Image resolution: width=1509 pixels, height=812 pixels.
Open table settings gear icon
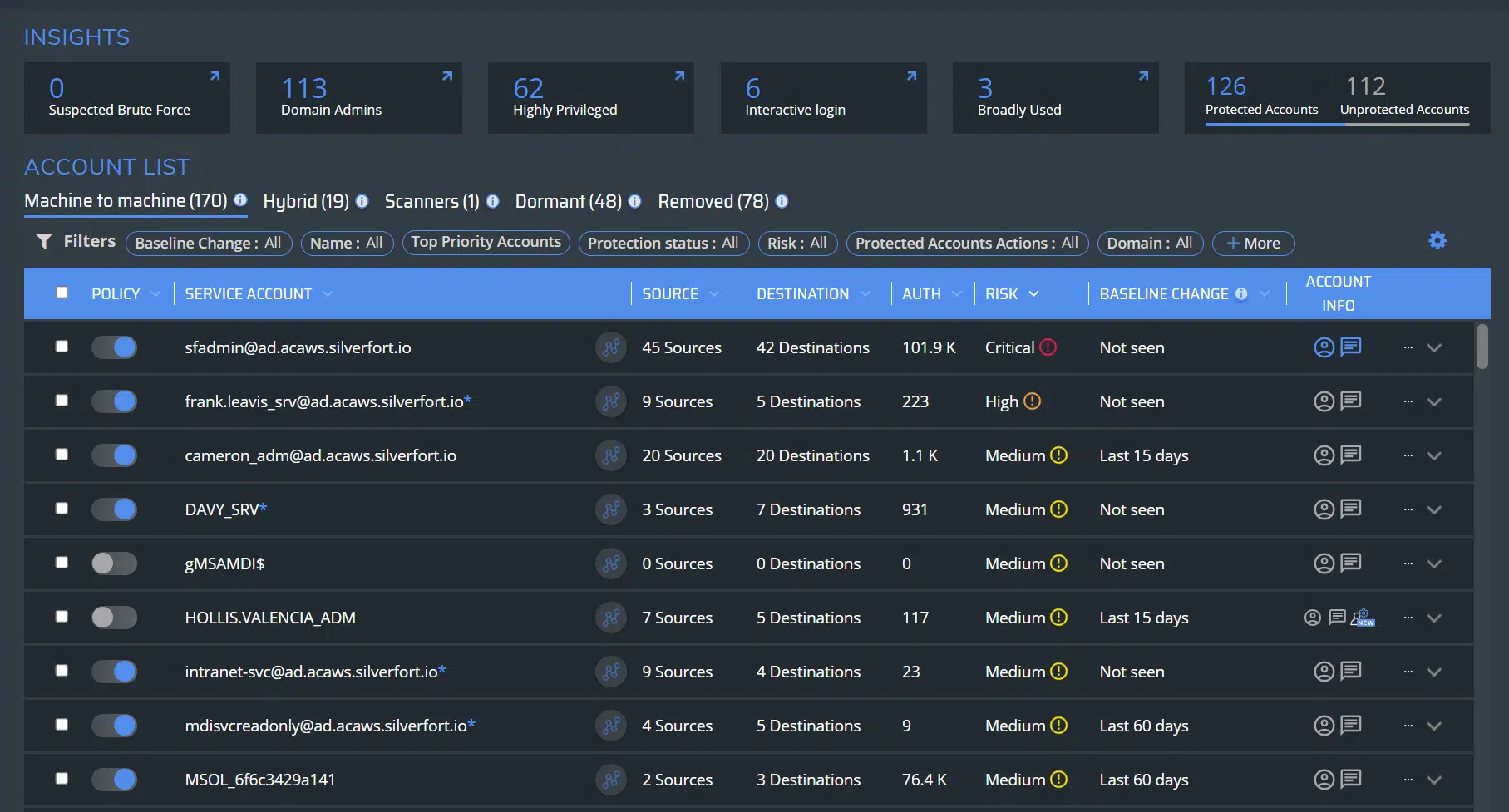click(x=1437, y=241)
